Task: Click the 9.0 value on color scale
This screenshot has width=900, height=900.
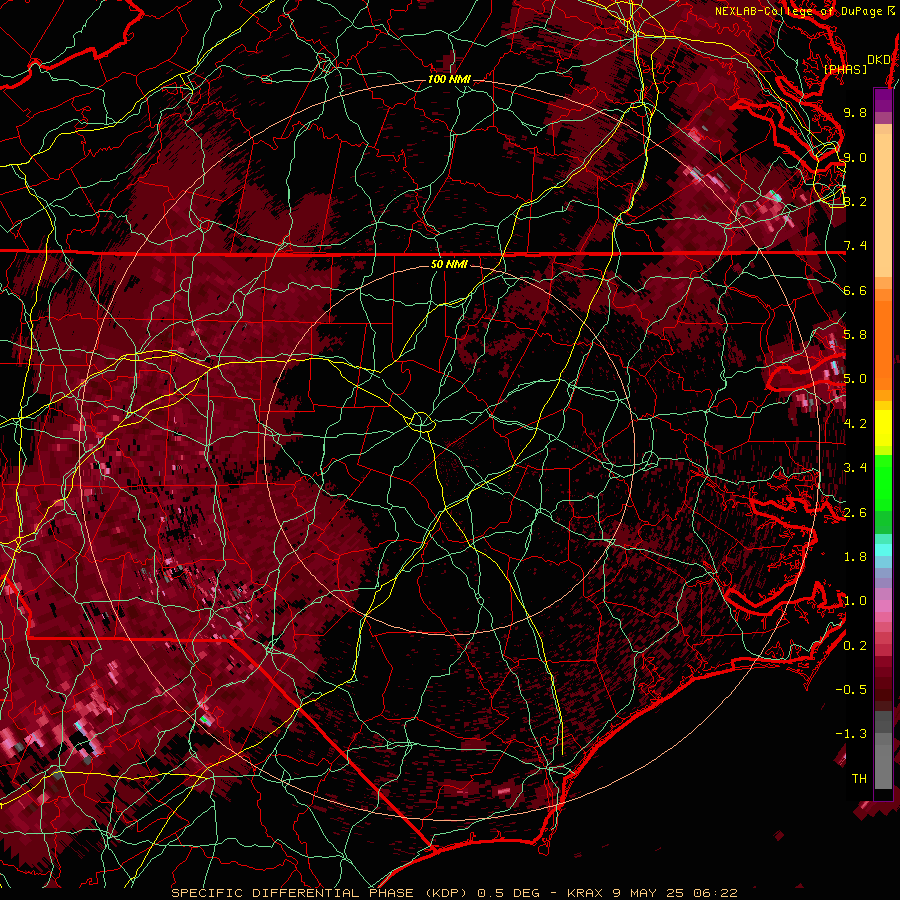Action: tap(855, 157)
